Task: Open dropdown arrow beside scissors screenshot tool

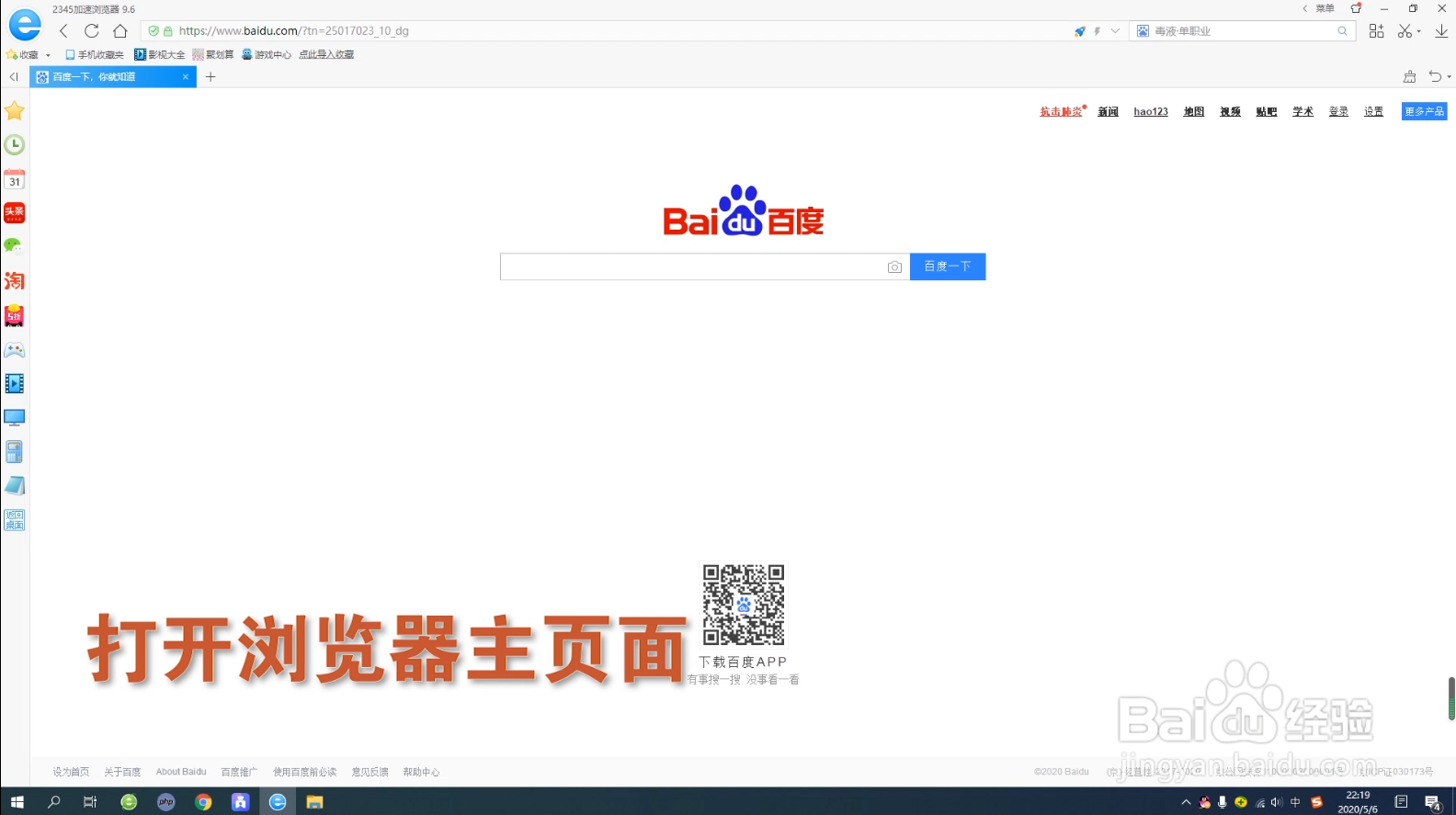Action: click(x=1419, y=31)
